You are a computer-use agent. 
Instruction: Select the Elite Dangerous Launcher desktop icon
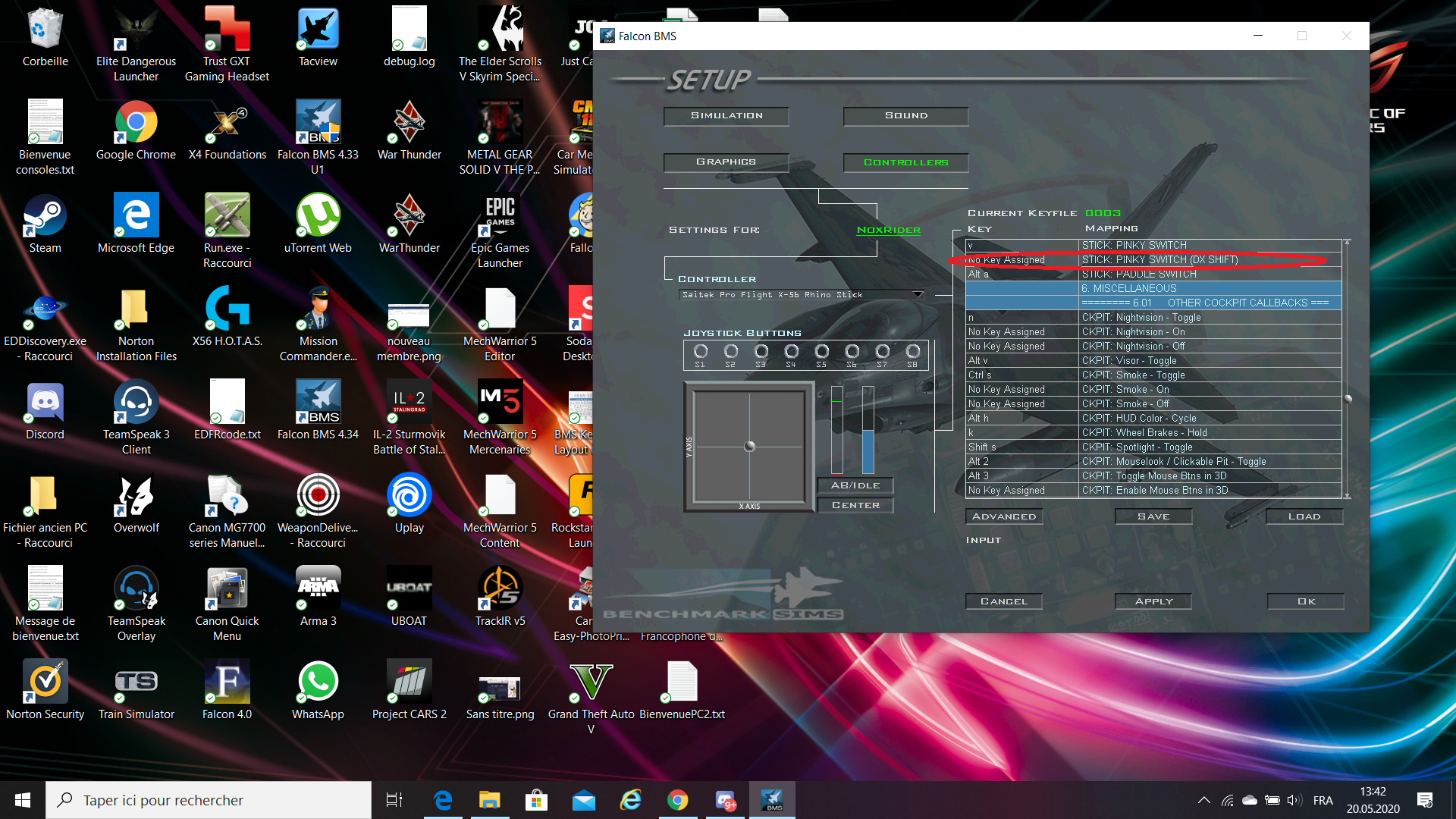click(x=136, y=44)
